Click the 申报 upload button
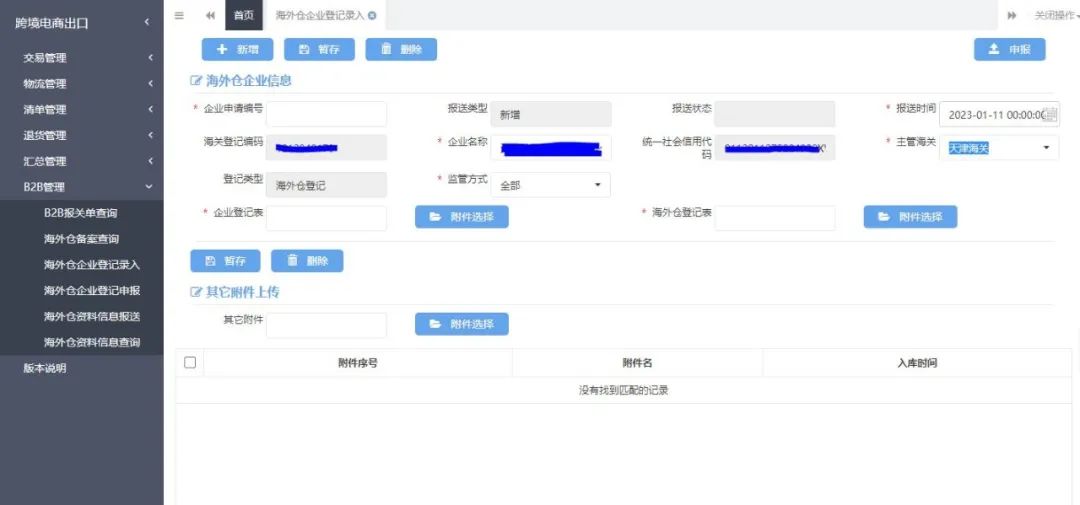1080x505 pixels. tap(1009, 49)
